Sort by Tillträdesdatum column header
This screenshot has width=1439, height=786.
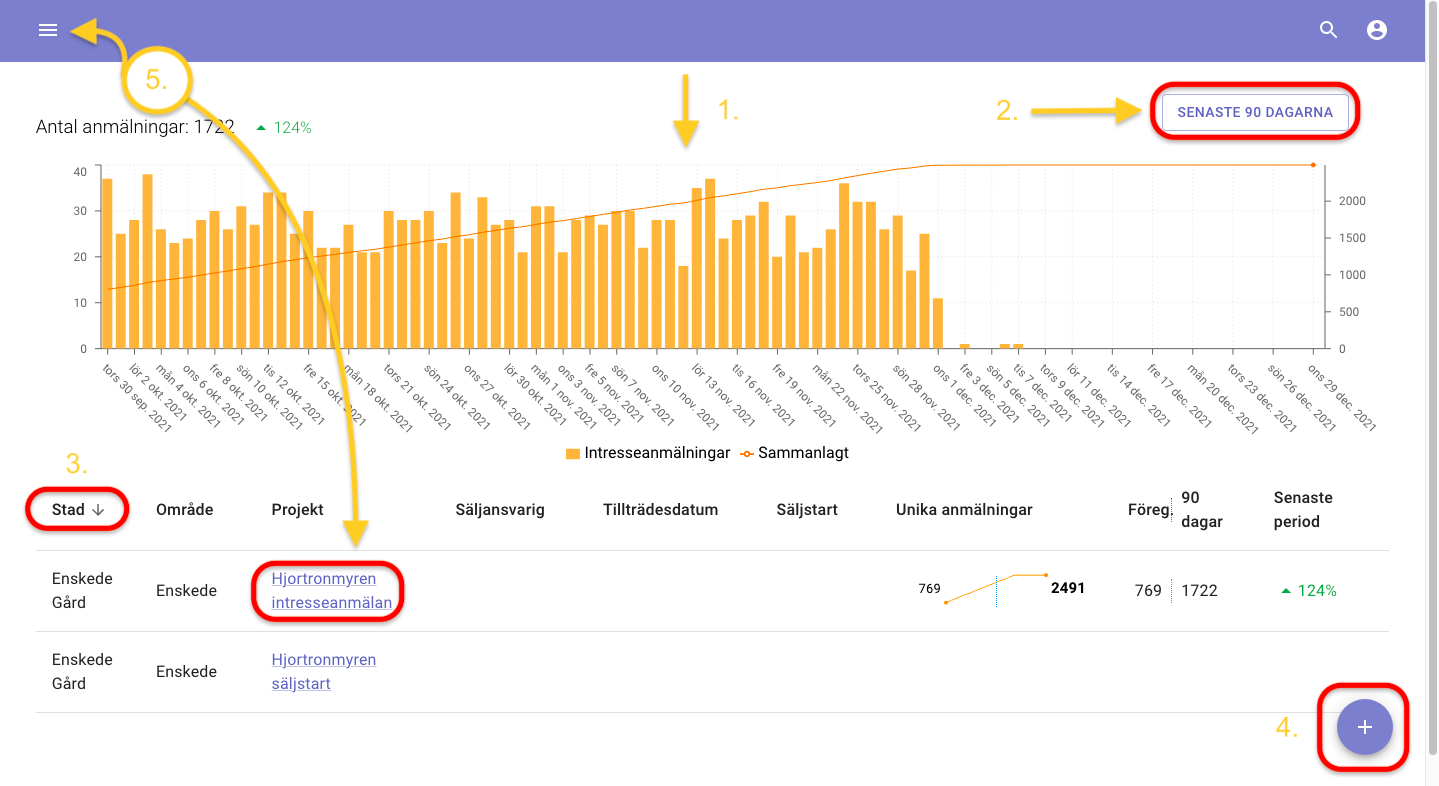[x=660, y=510]
